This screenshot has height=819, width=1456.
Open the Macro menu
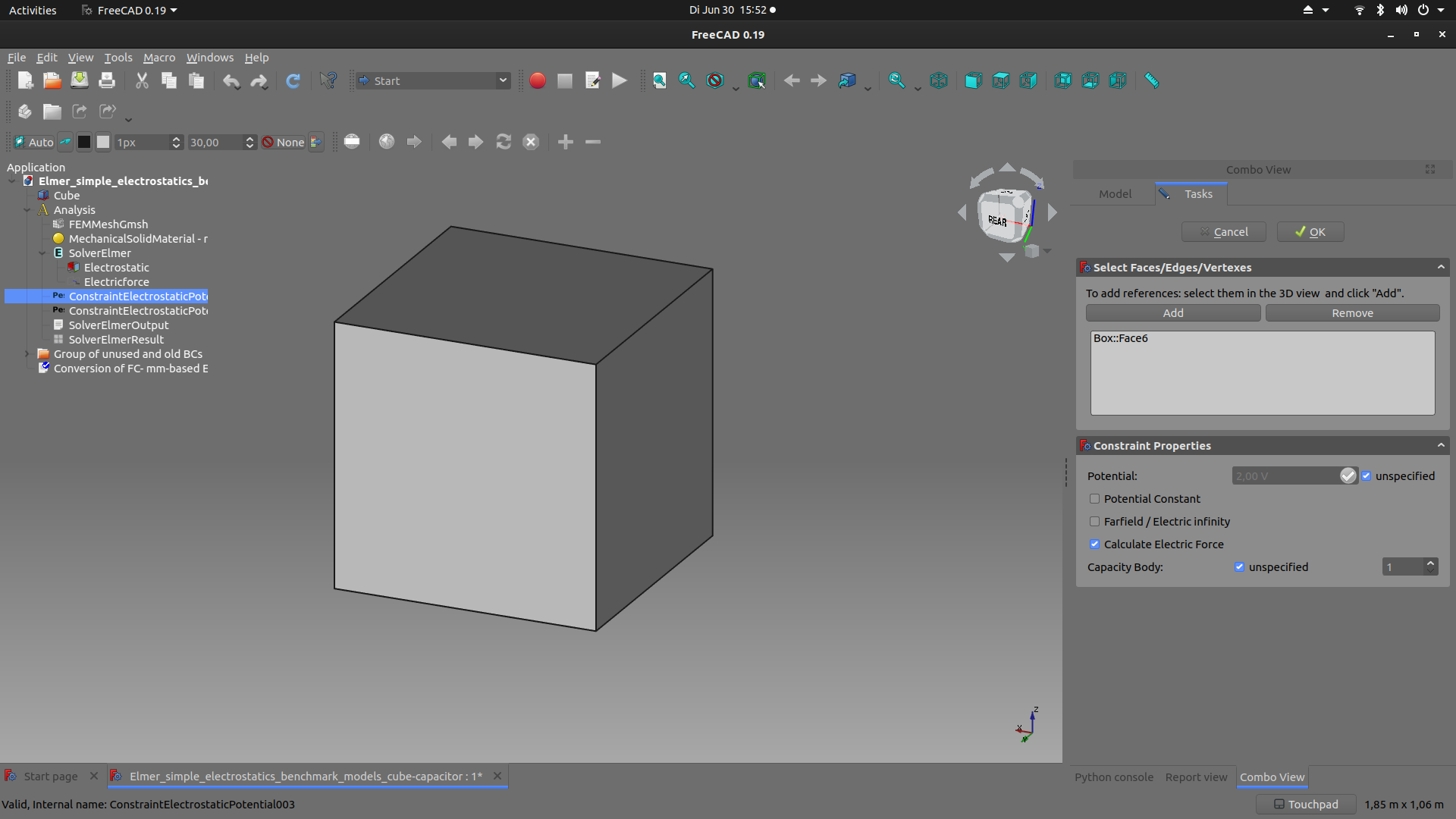coord(158,58)
